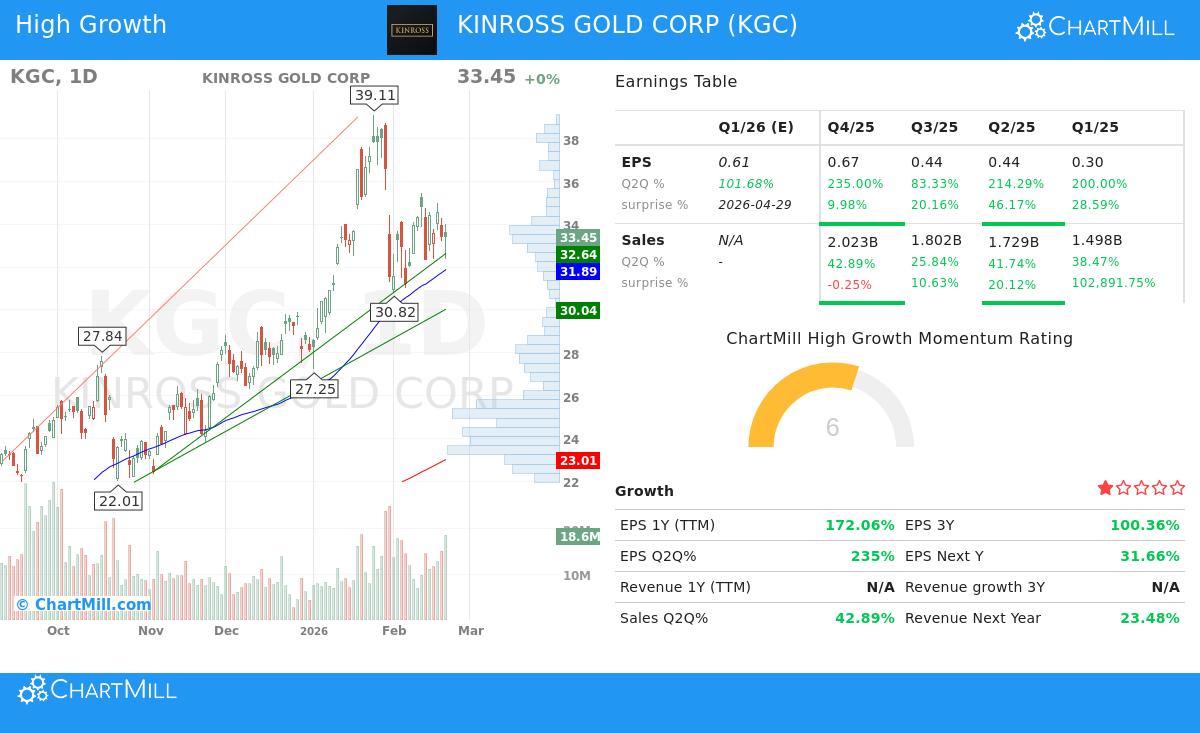1200x733 pixels.
Task: Click the KINROSS GOLD CORP (KGC) title
Action: [628, 25]
